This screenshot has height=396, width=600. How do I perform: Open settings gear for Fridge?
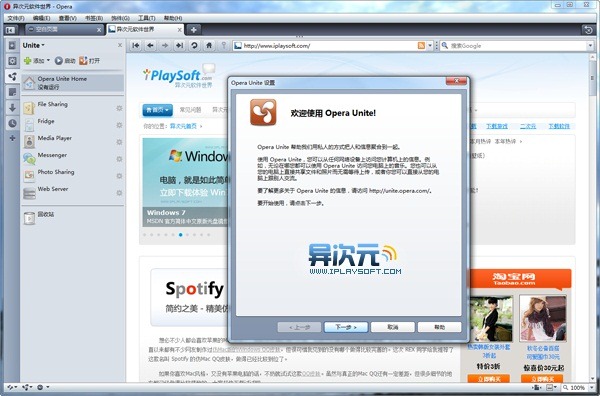pyautogui.click(x=119, y=125)
